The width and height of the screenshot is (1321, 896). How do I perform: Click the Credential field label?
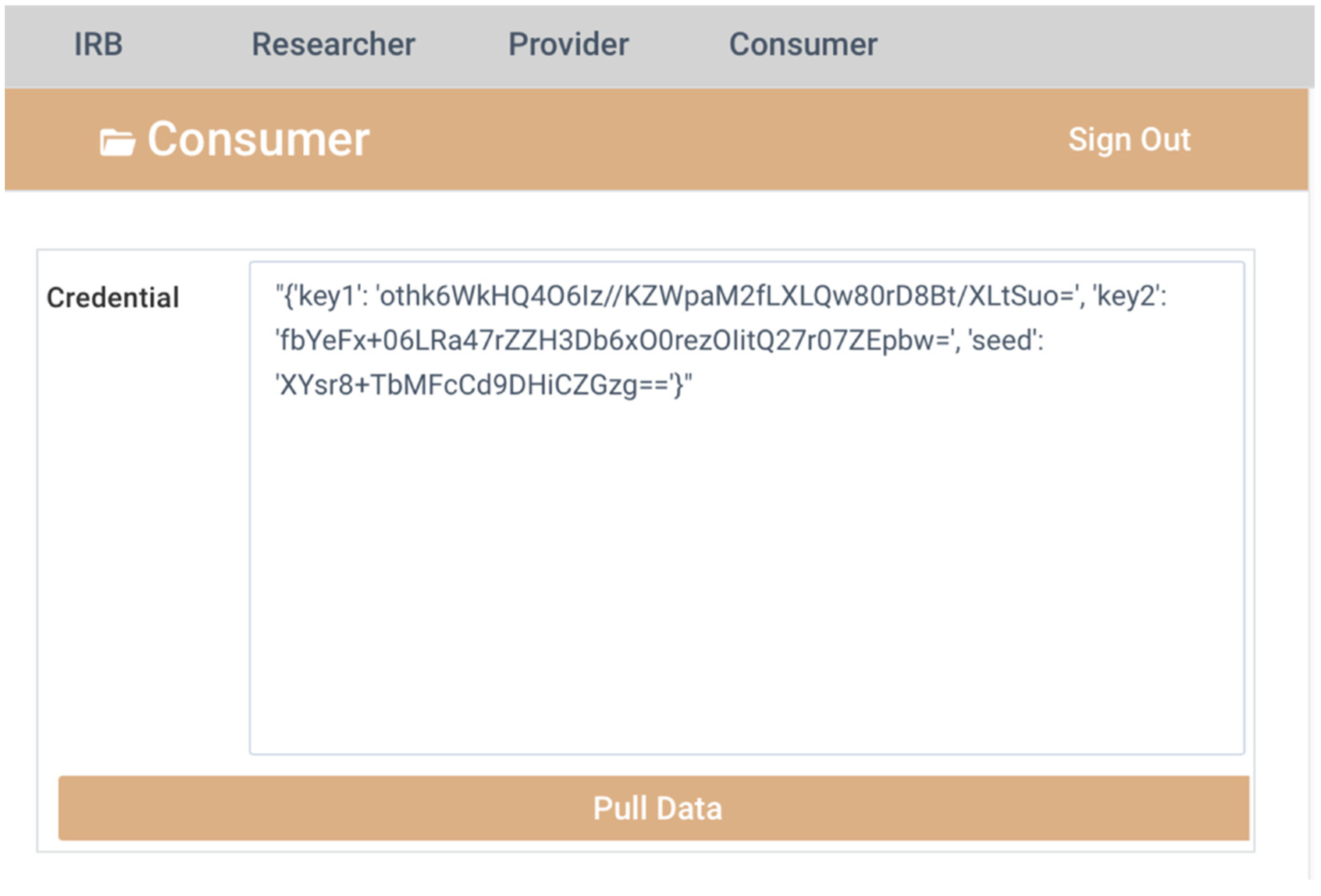[x=113, y=297]
